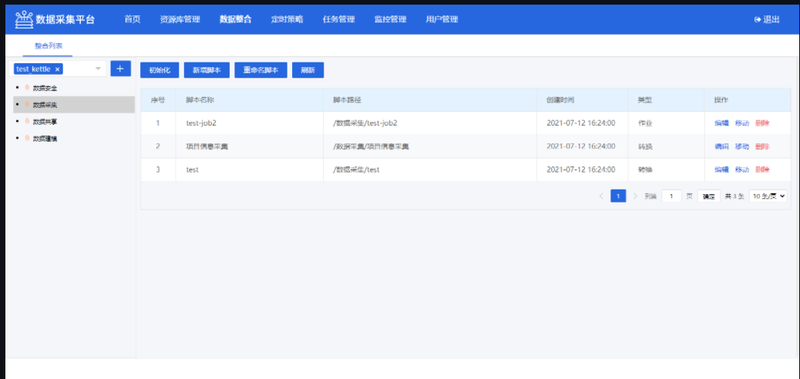Open 任务管理 in the top navigation
This screenshot has height=379, width=800.
(x=339, y=19)
